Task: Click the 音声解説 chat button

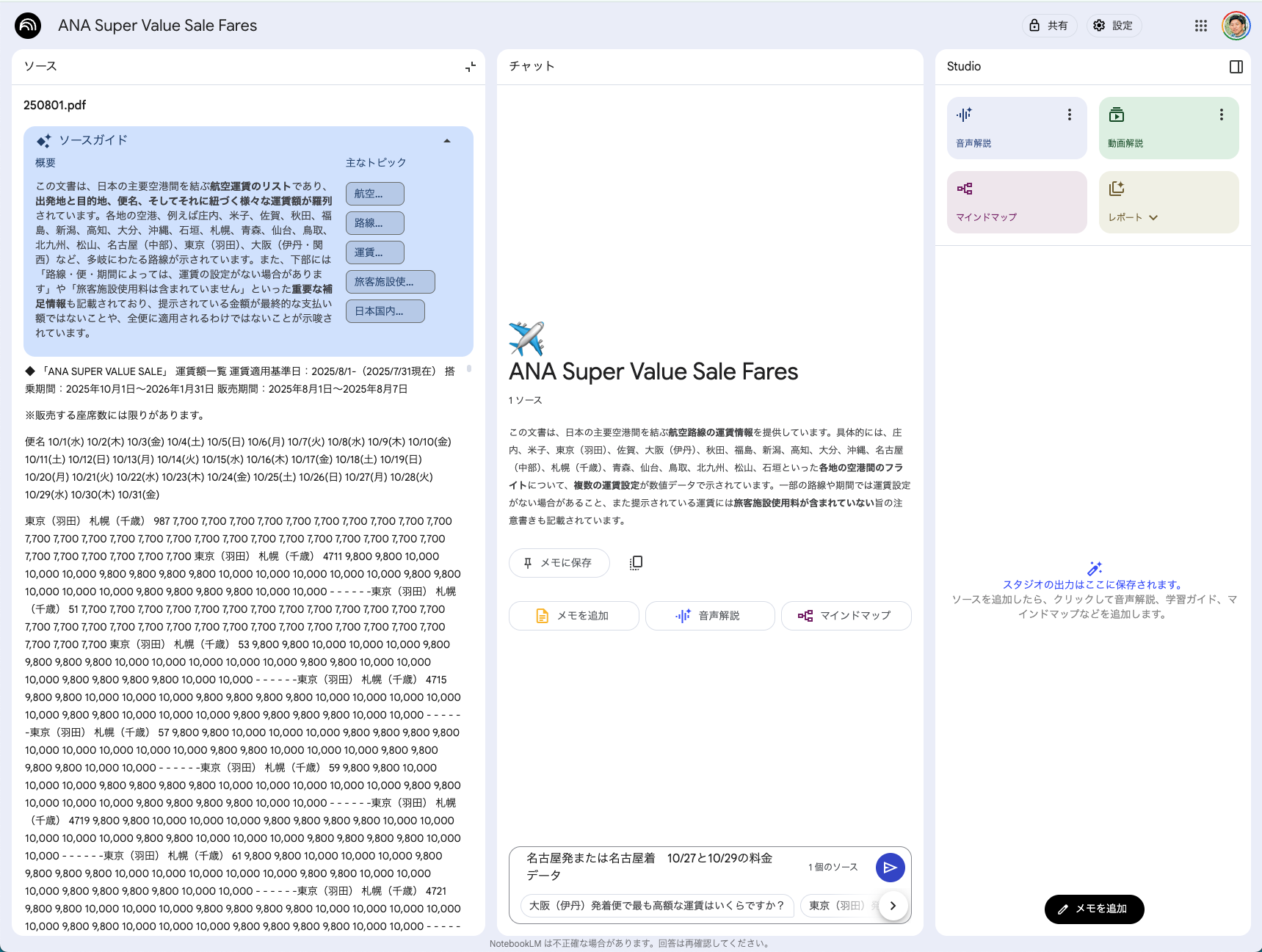Action: pyautogui.click(x=710, y=616)
